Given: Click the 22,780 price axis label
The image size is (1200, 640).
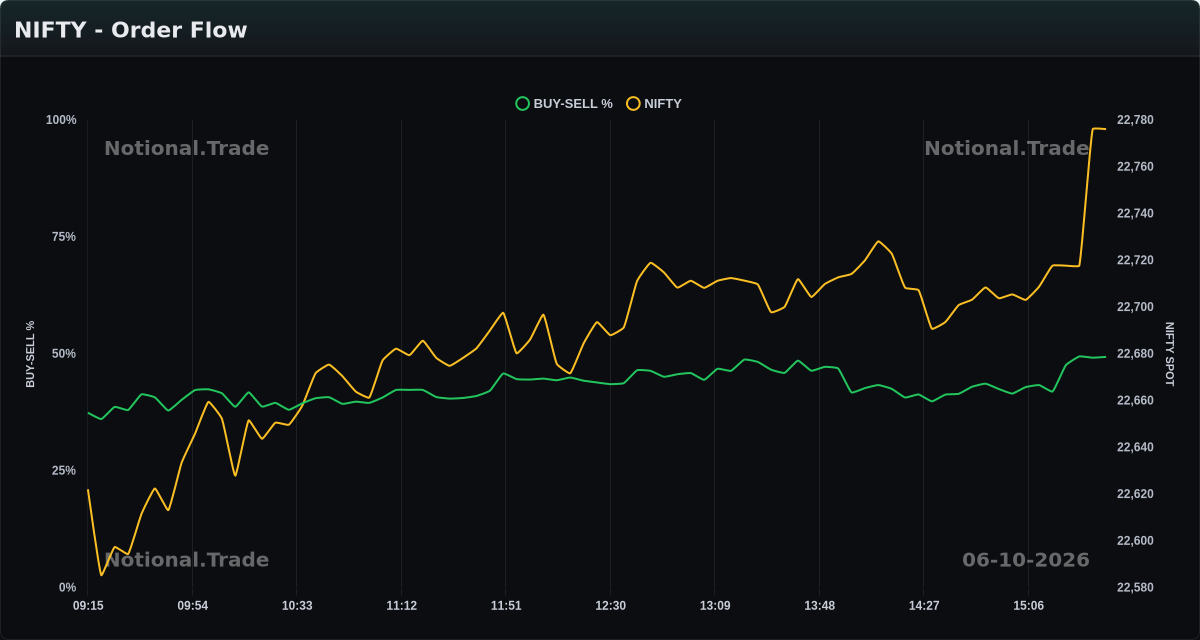Looking at the screenshot, I should pos(1135,120).
